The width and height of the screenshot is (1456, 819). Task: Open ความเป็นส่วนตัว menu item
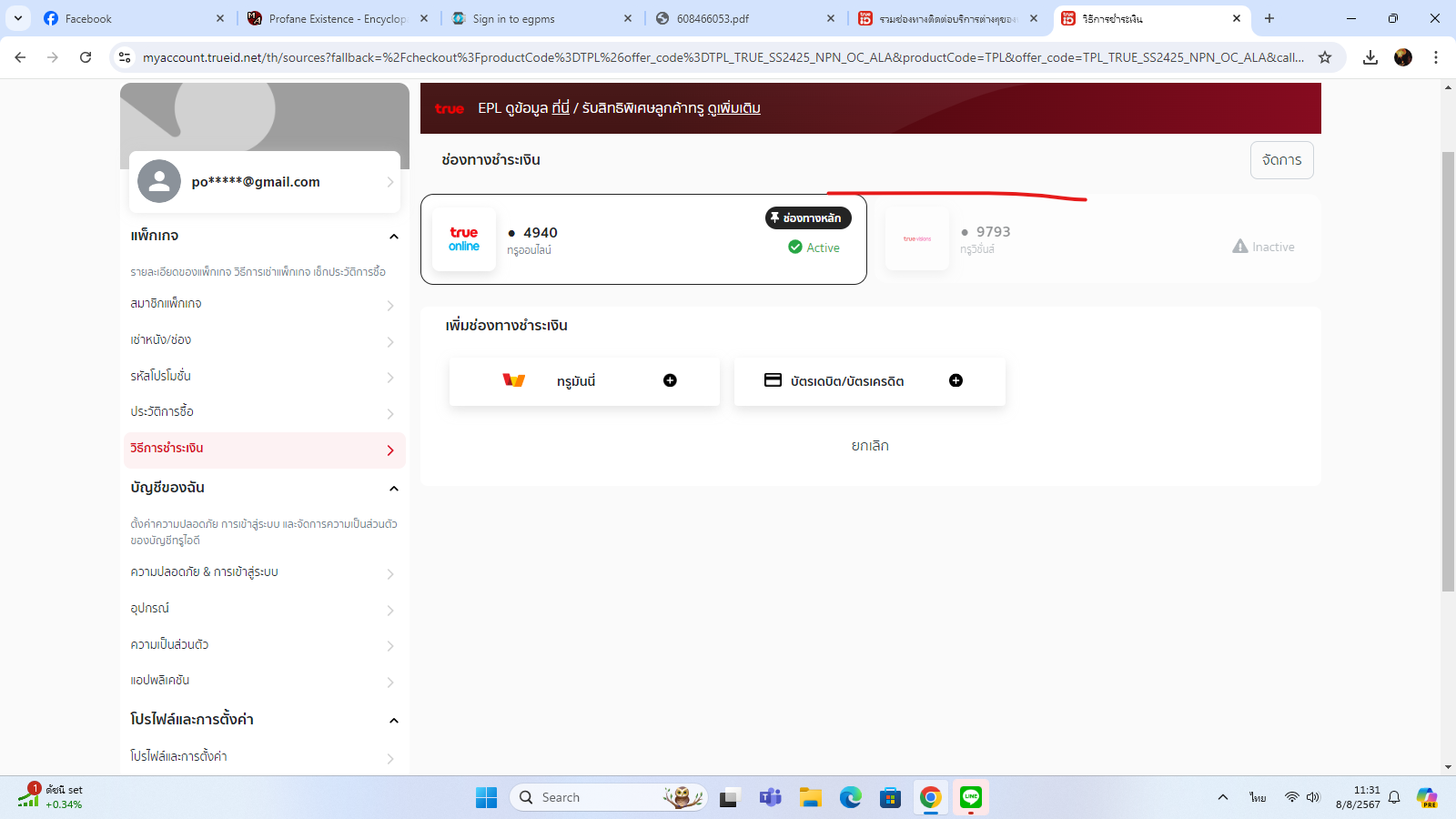(264, 645)
